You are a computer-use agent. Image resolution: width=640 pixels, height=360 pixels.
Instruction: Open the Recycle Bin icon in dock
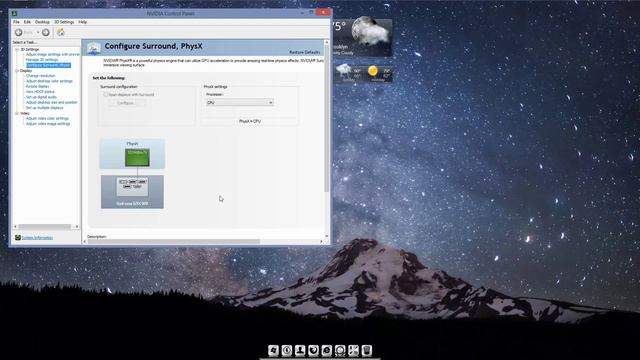point(367,350)
